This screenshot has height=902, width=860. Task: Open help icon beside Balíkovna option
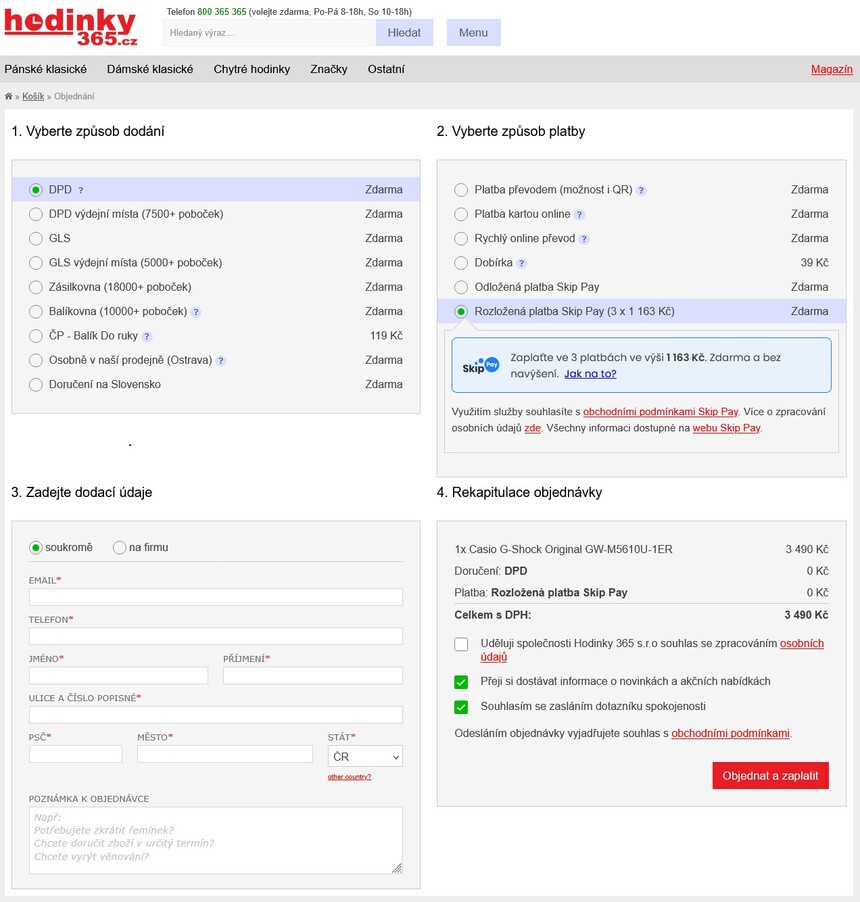[196, 312]
